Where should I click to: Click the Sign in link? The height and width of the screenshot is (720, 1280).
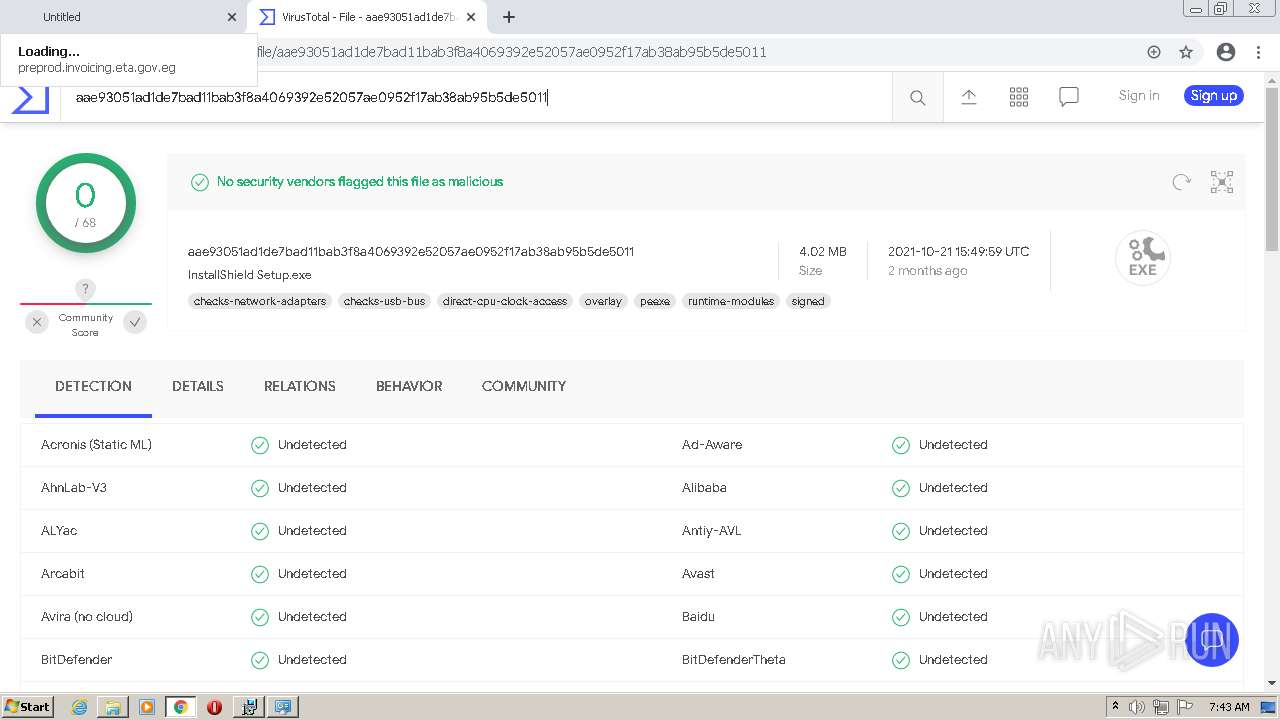pos(1139,96)
